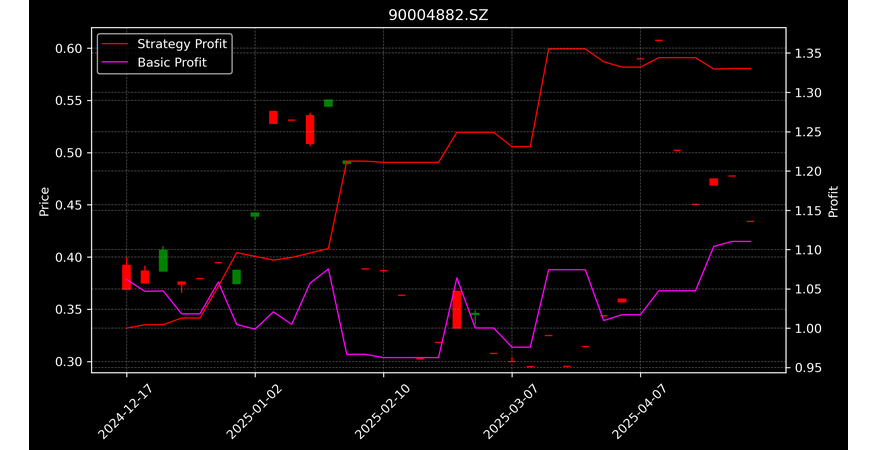Click the 0.95 profit tick label
The image size is (878, 450).
pyautogui.click(x=808, y=368)
